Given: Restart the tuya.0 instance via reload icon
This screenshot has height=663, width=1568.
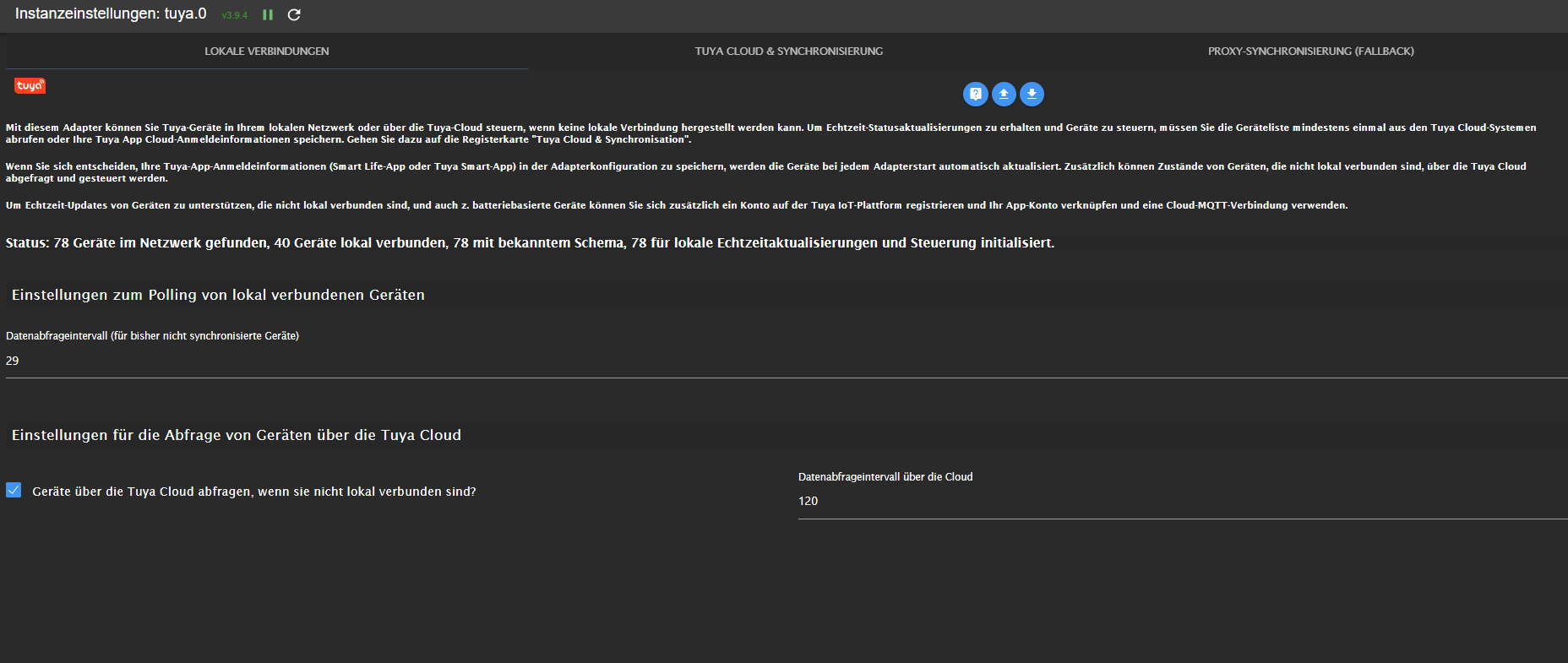Looking at the screenshot, I should point(294,14).
